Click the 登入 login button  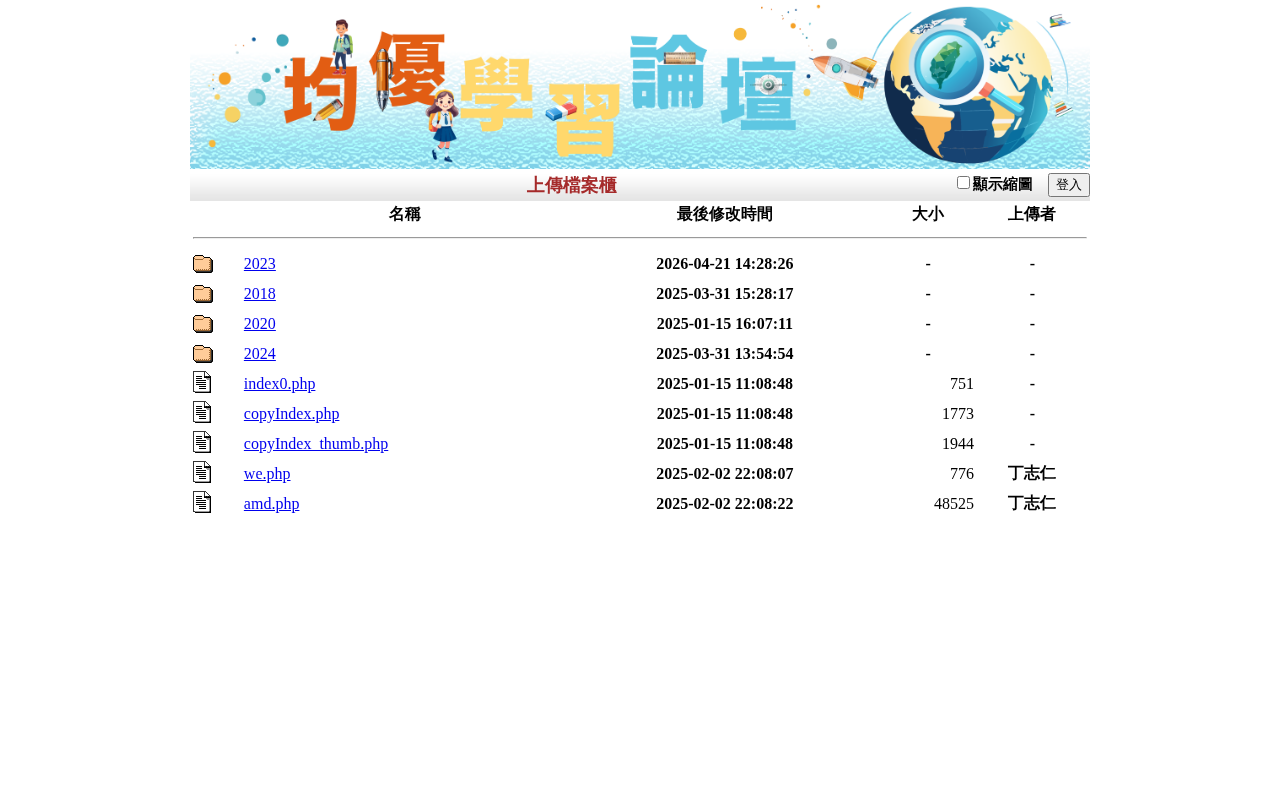click(1069, 185)
